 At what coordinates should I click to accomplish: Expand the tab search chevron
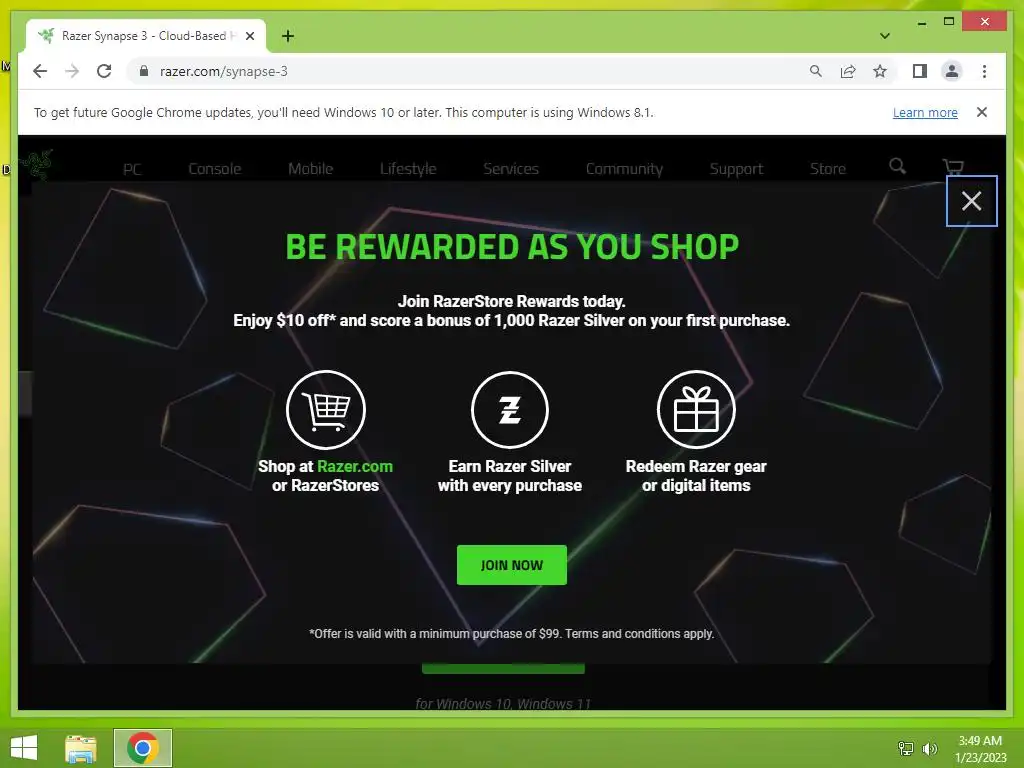[884, 36]
